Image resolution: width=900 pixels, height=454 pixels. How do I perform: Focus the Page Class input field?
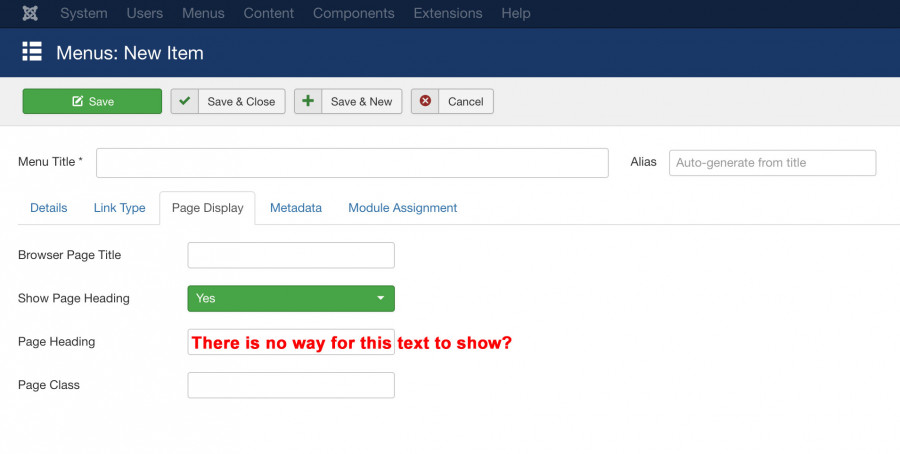pos(291,385)
